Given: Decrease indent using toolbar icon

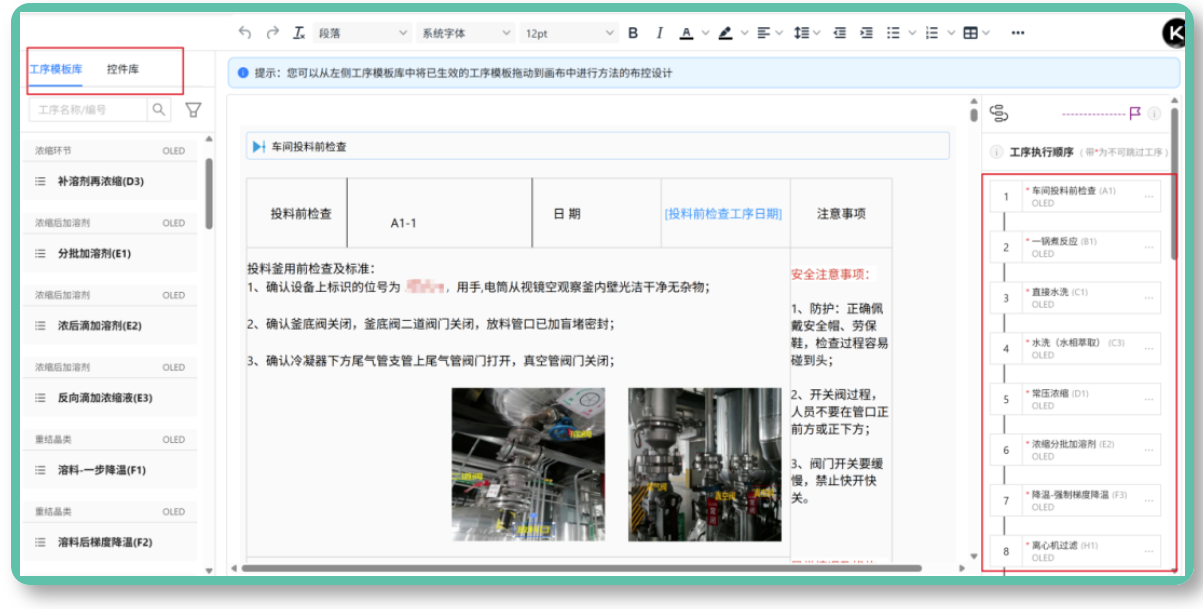Looking at the screenshot, I should (840, 33).
